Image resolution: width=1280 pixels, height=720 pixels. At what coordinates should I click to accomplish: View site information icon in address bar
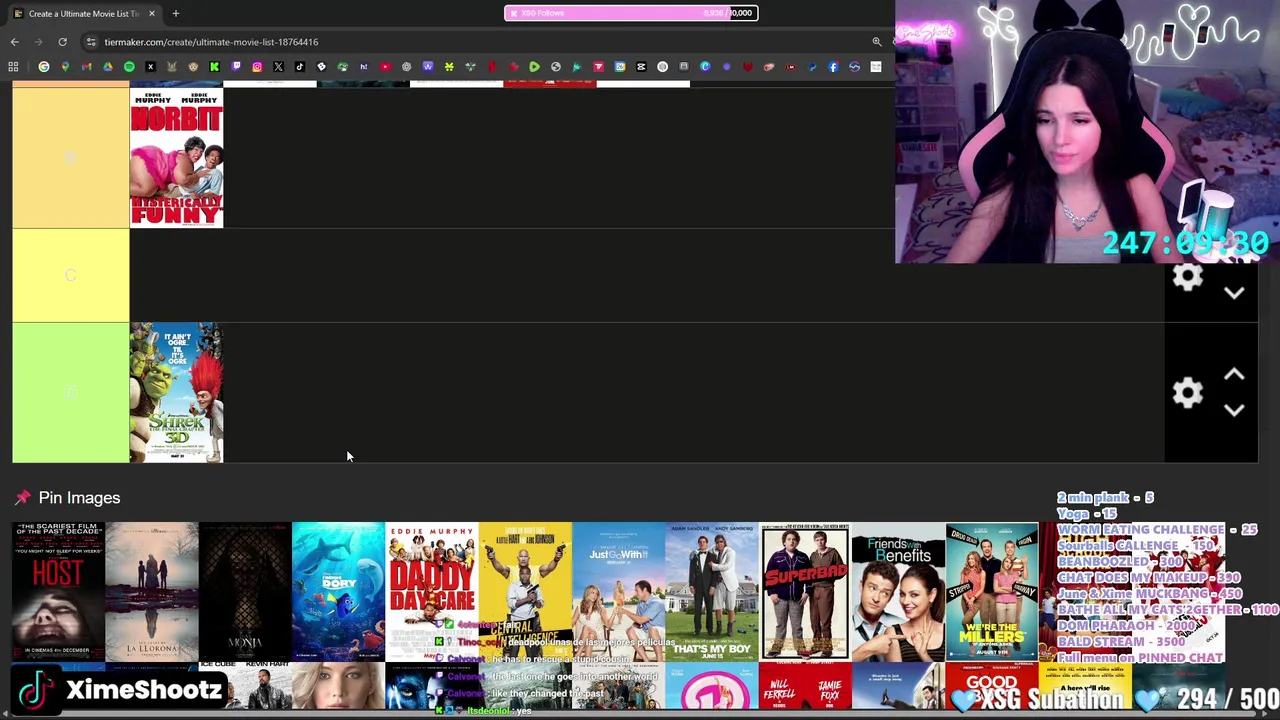[x=91, y=42]
